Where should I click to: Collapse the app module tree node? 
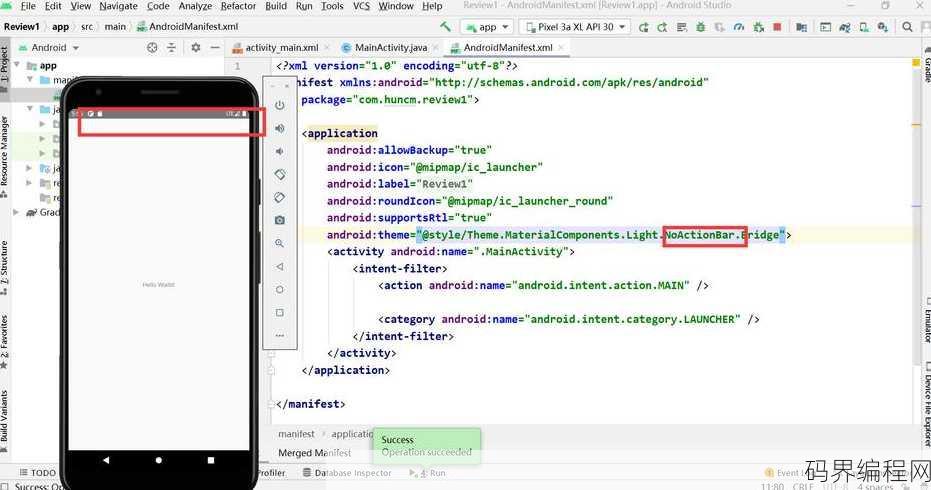tap(17, 65)
